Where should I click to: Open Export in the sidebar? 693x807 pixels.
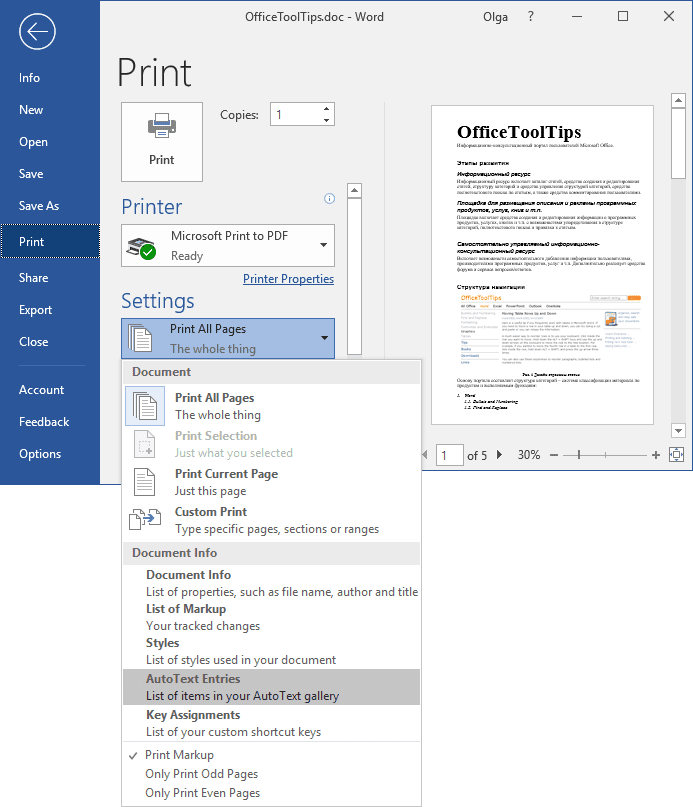click(50, 309)
